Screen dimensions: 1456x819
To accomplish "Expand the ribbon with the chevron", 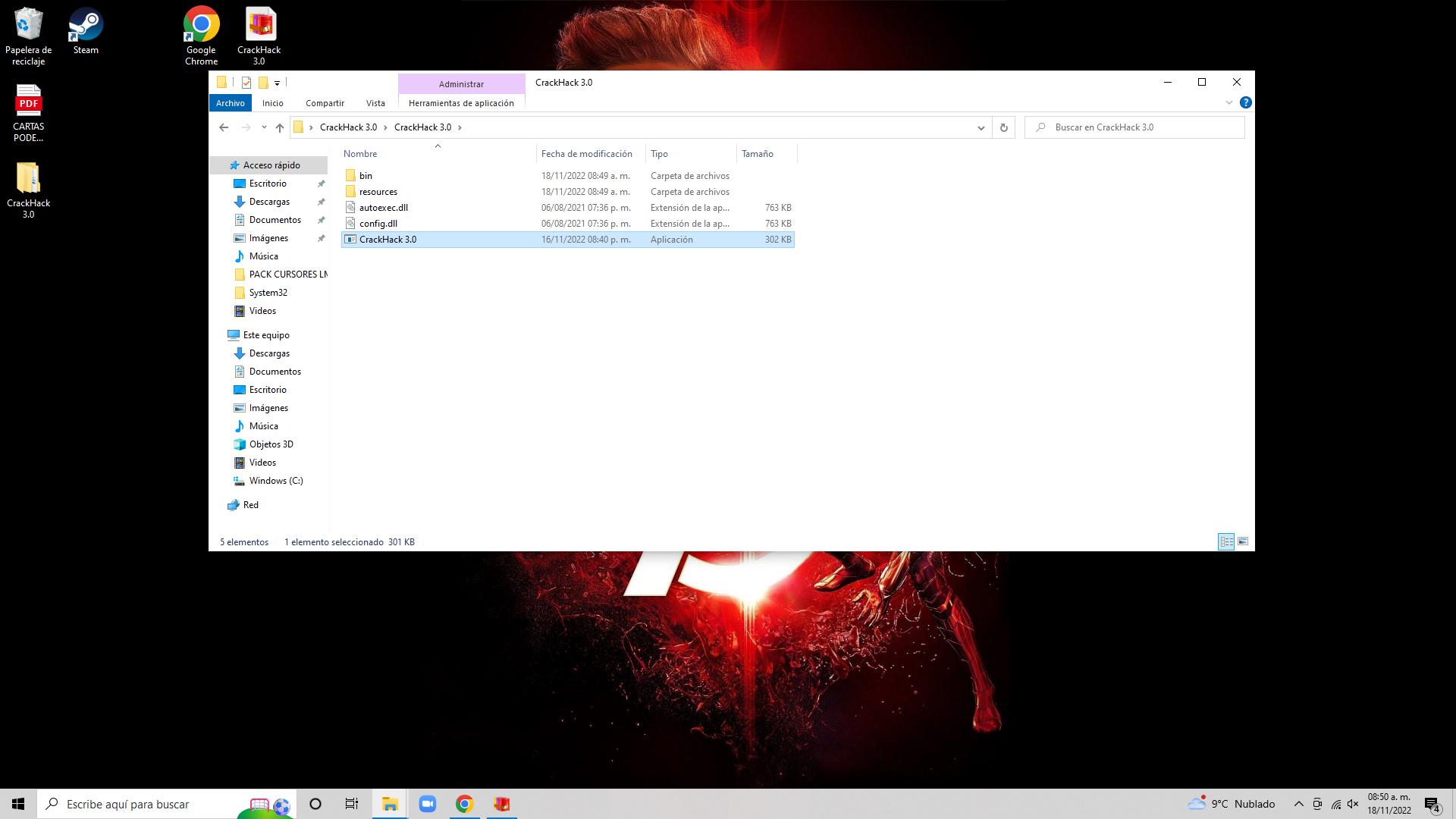I will tap(1229, 102).
